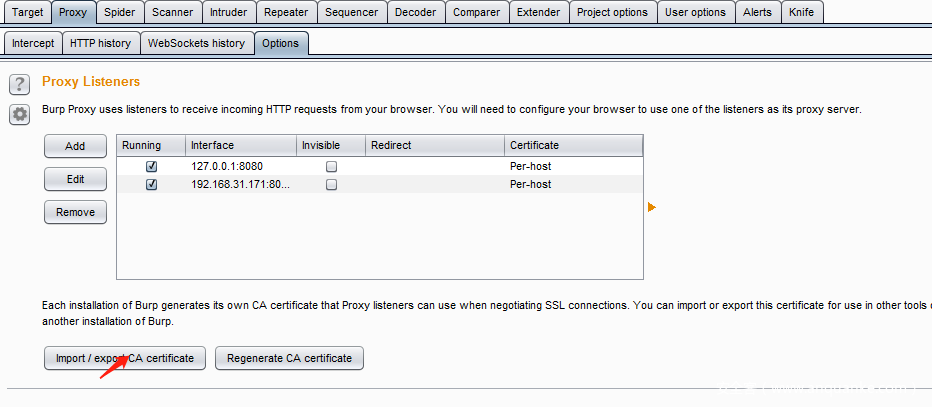The width and height of the screenshot is (932, 407).
Task: Enable Invisible checkbox for 127.0.0.1:8080
Action: pyautogui.click(x=331, y=166)
